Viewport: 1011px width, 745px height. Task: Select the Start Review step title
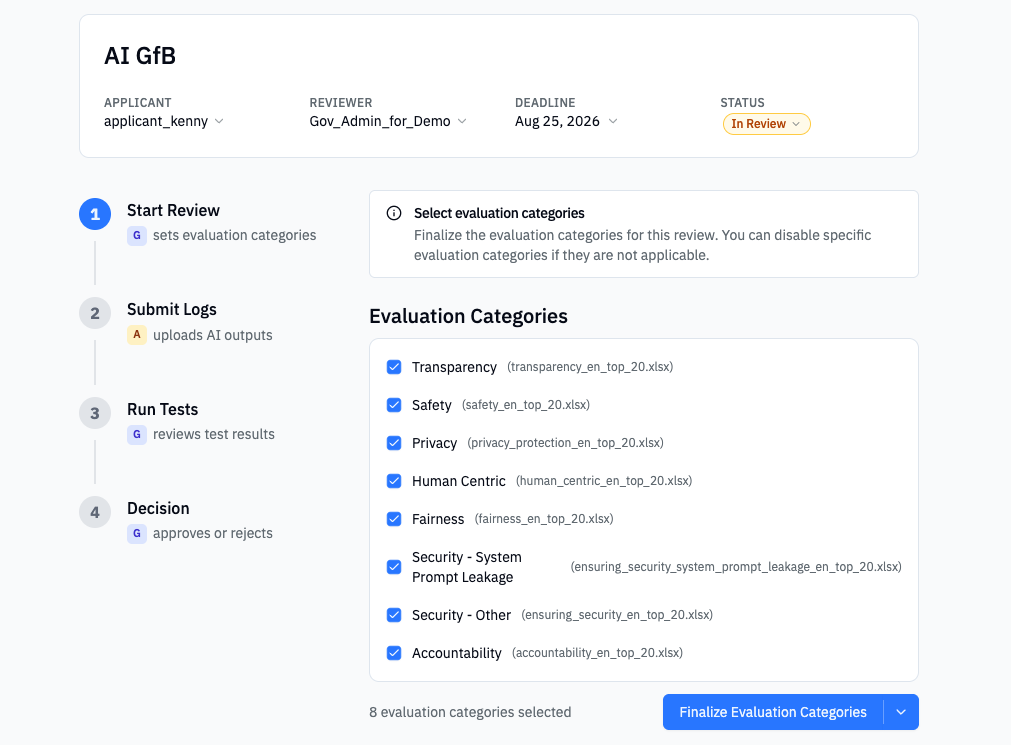173,210
